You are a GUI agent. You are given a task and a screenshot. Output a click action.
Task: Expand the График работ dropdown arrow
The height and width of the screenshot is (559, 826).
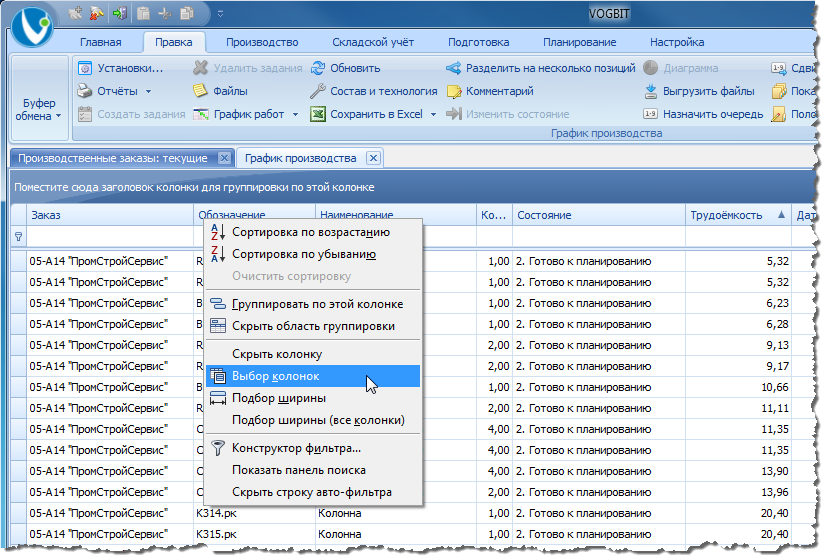(x=296, y=114)
